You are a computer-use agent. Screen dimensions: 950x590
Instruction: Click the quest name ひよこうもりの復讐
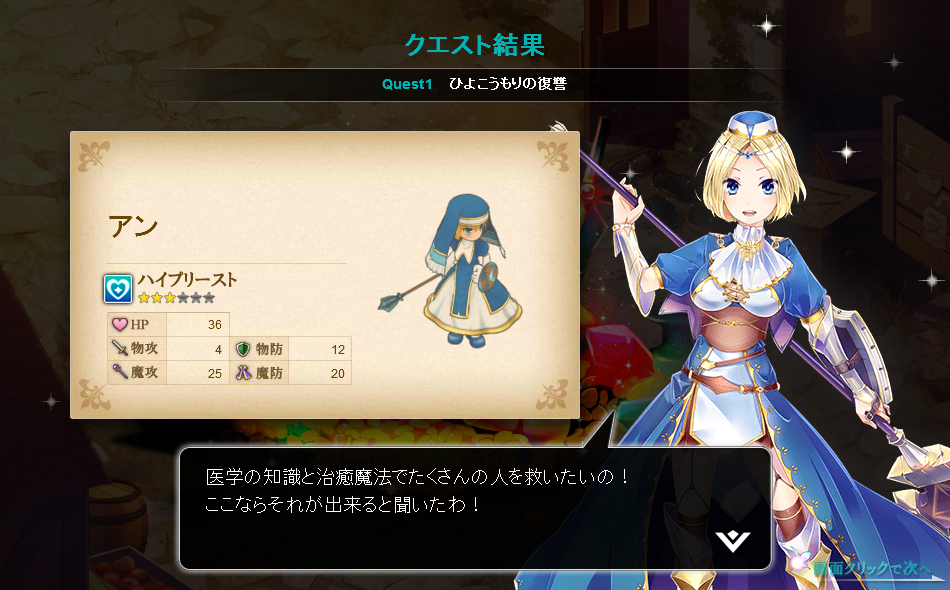point(508,84)
